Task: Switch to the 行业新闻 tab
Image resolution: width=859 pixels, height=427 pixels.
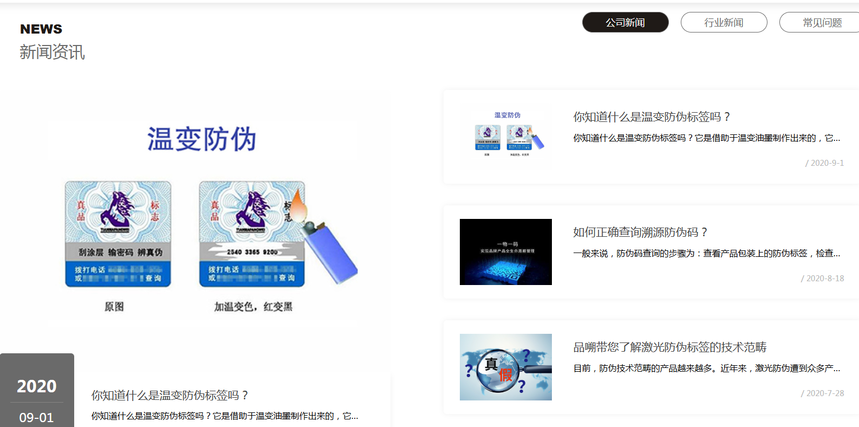Action: (x=724, y=22)
